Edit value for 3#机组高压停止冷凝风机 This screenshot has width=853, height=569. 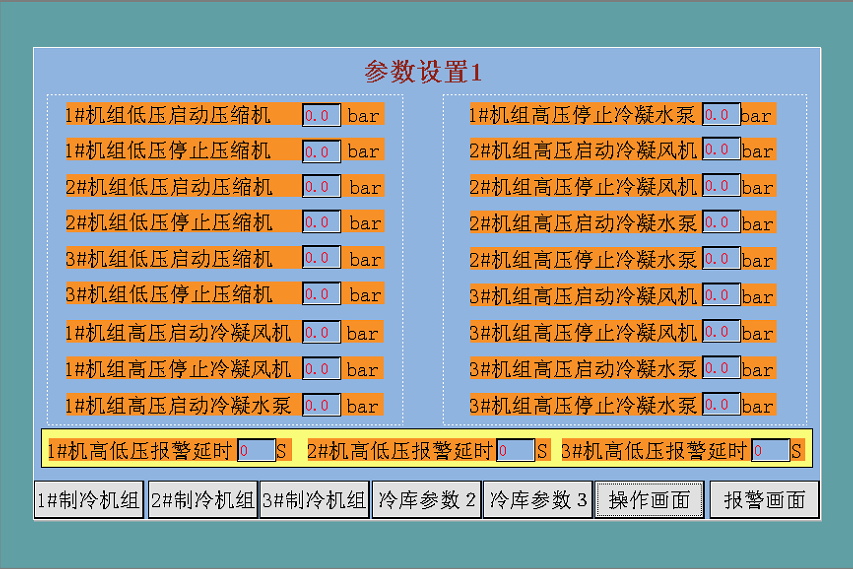(721, 331)
